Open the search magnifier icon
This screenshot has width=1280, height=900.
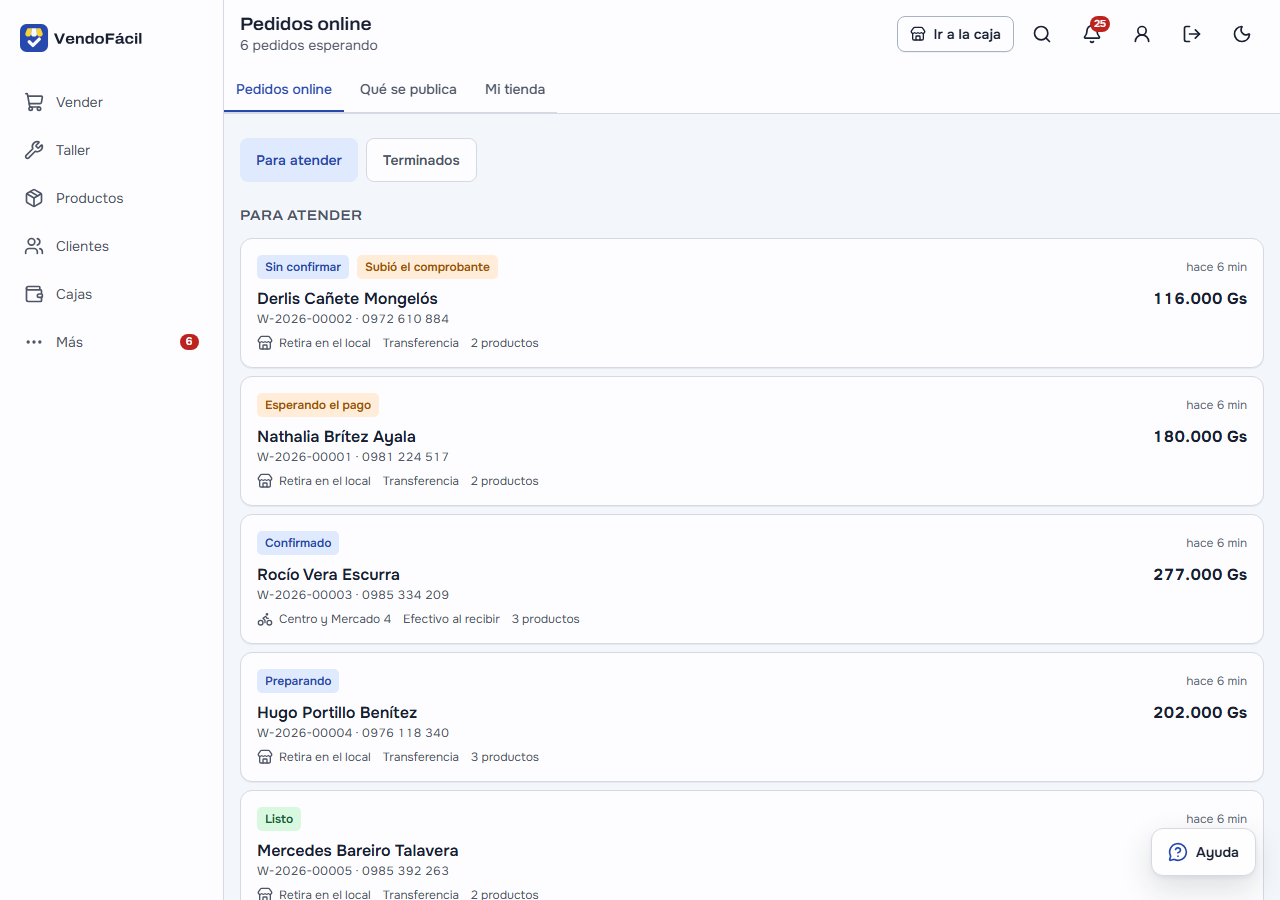(1042, 34)
